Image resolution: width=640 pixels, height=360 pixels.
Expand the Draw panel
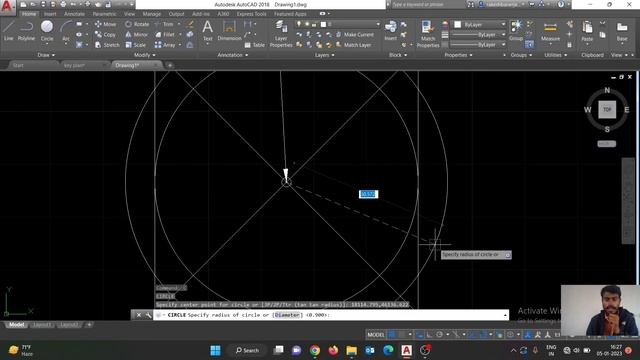point(46,55)
